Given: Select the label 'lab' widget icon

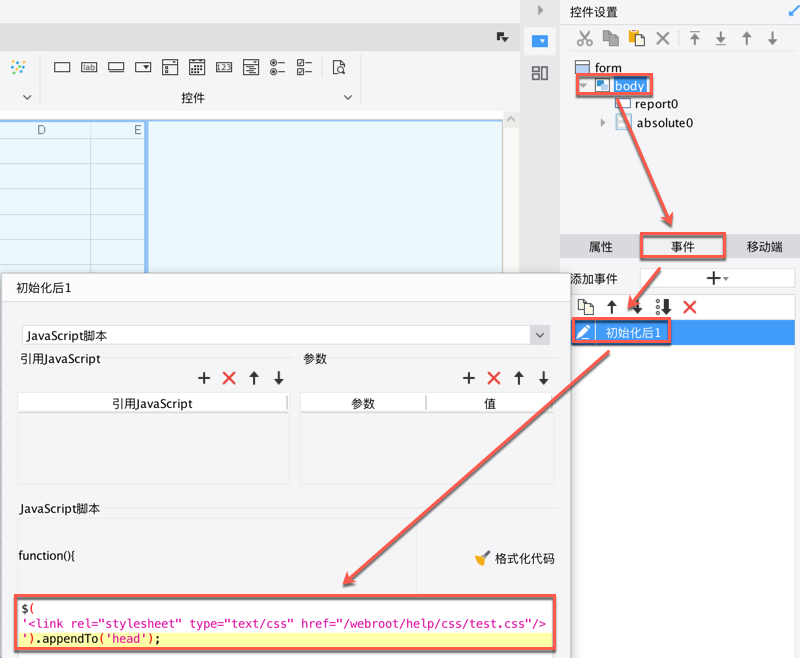Looking at the screenshot, I should [89, 67].
